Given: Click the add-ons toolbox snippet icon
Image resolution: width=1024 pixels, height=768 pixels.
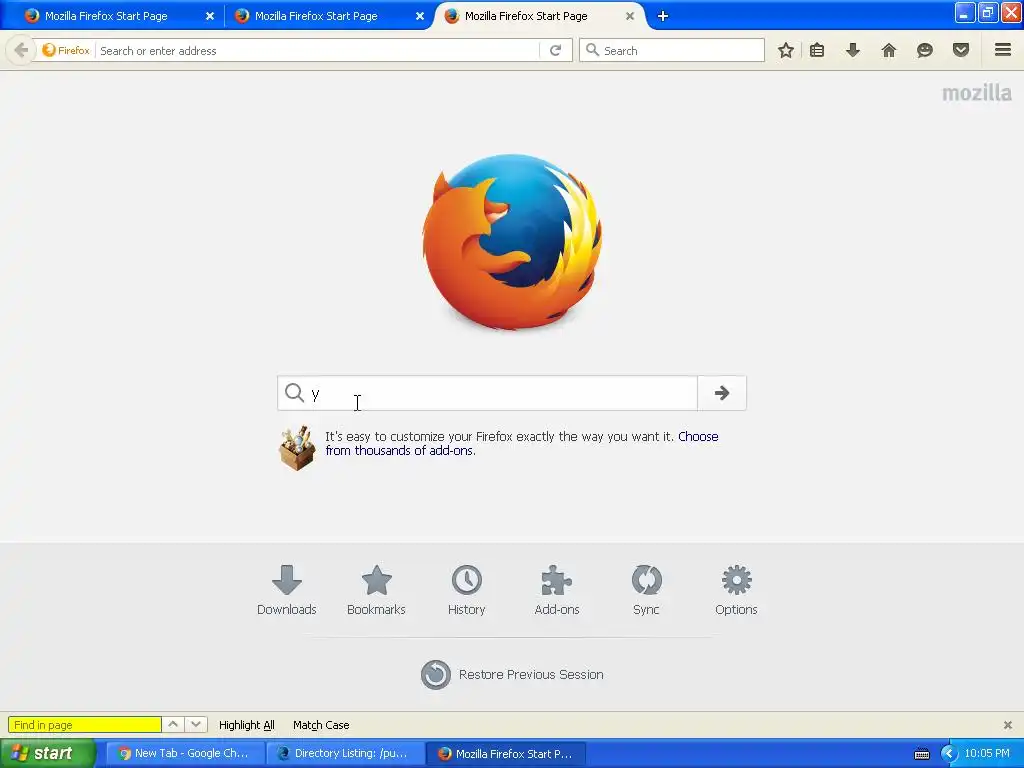Looking at the screenshot, I should (297, 448).
